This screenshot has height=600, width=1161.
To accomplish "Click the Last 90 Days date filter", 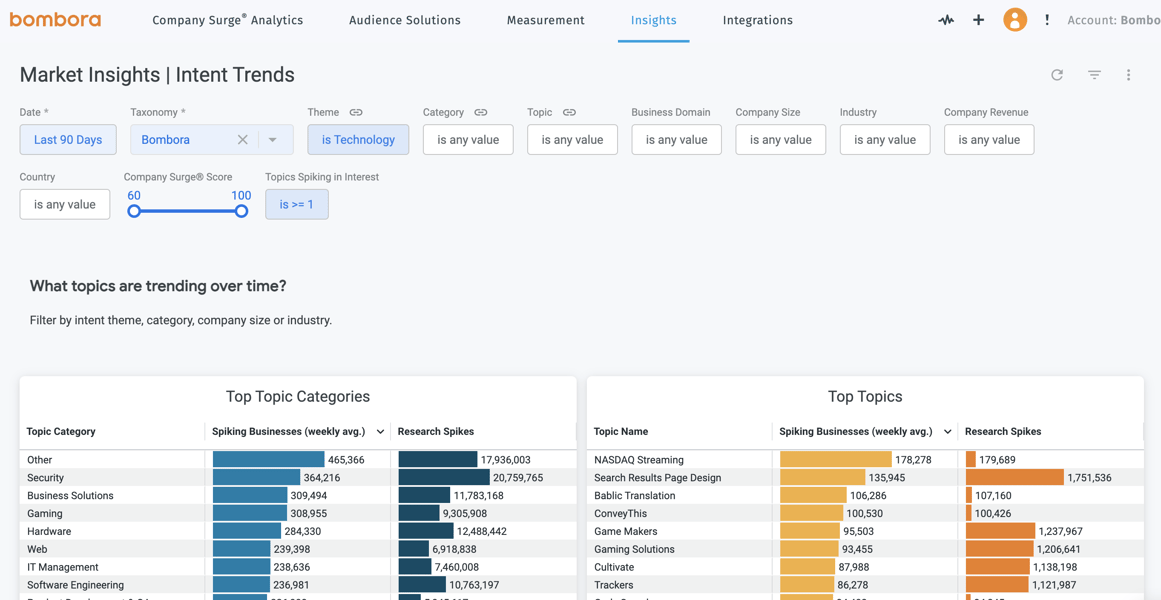I will tap(67, 139).
